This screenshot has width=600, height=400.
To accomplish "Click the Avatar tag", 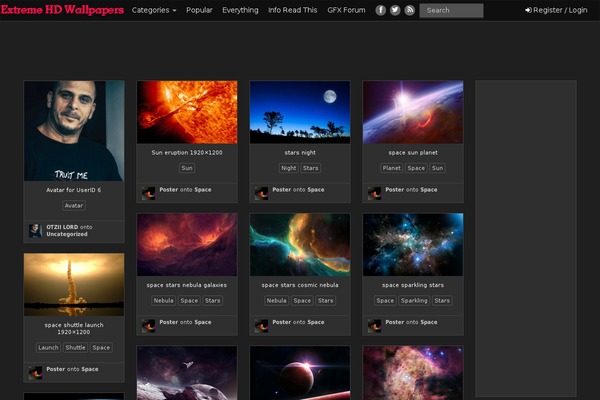I will tap(74, 206).
